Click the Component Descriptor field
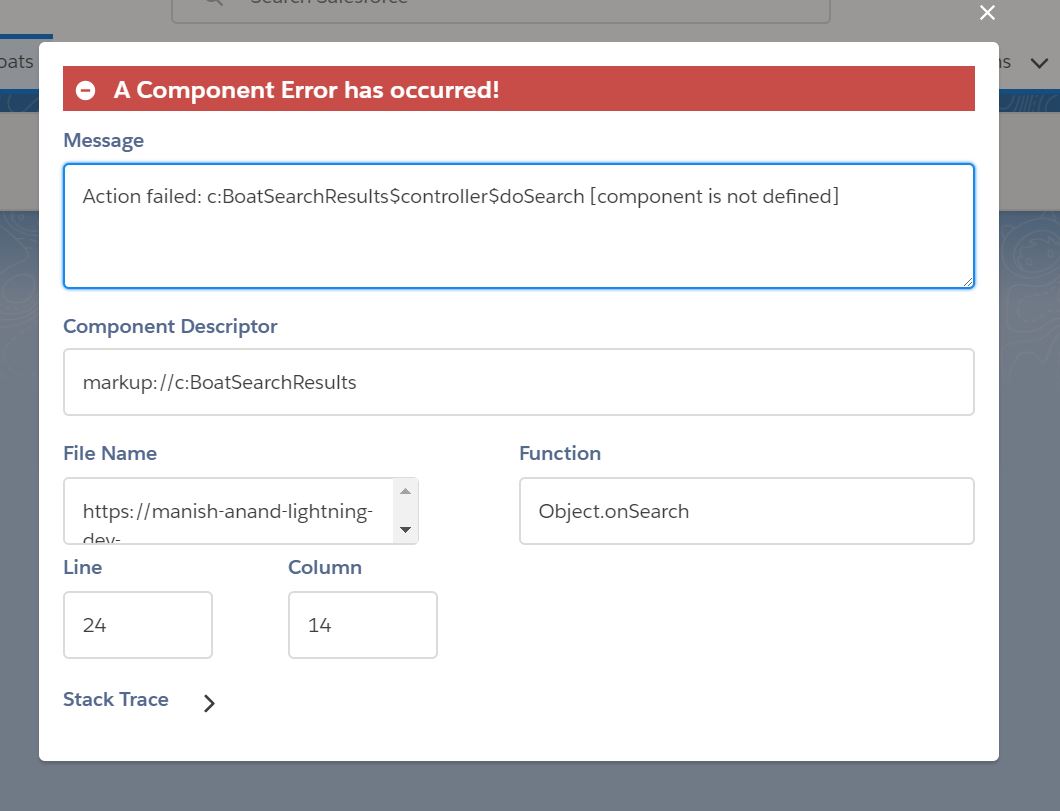Image resolution: width=1060 pixels, height=811 pixels. [518, 382]
